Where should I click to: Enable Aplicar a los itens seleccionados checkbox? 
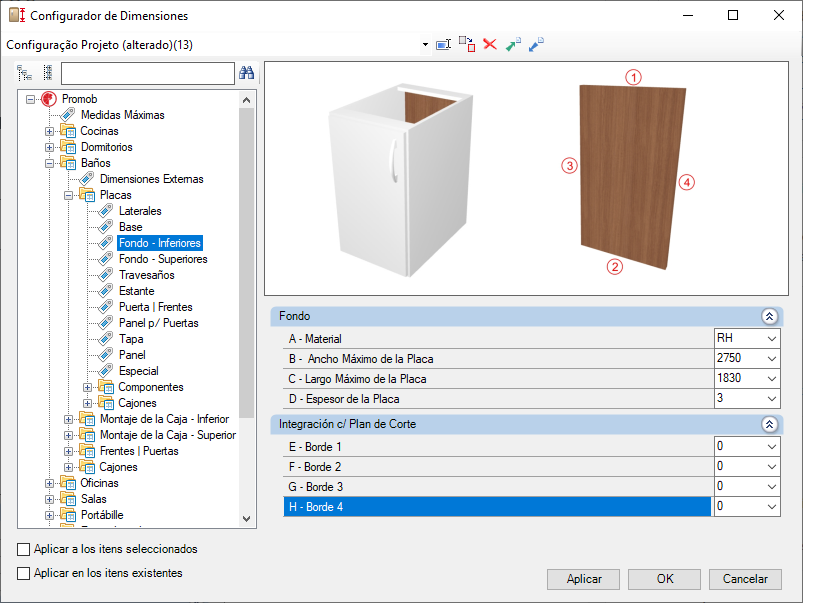tap(23, 549)
